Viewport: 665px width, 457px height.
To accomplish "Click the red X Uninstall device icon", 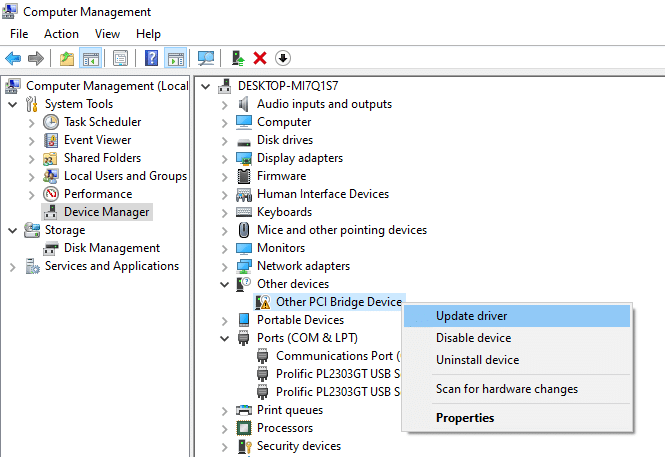I will (260, 58).
